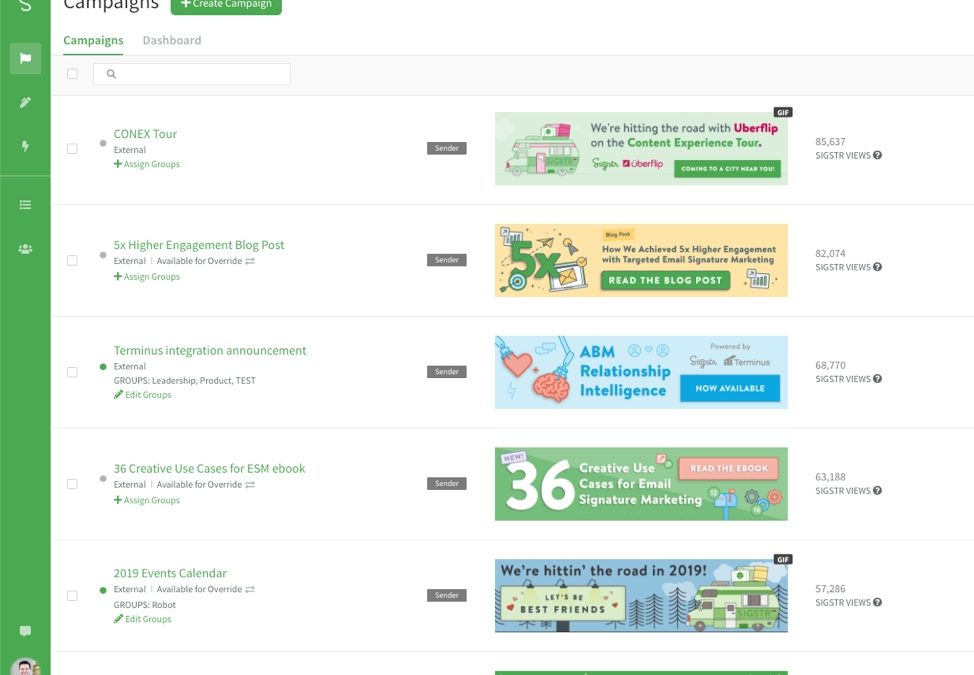Open 36 Creative Use Cases for ESM ebook
The width and height of the screenshot is (974, 675).
pos(209,468)
